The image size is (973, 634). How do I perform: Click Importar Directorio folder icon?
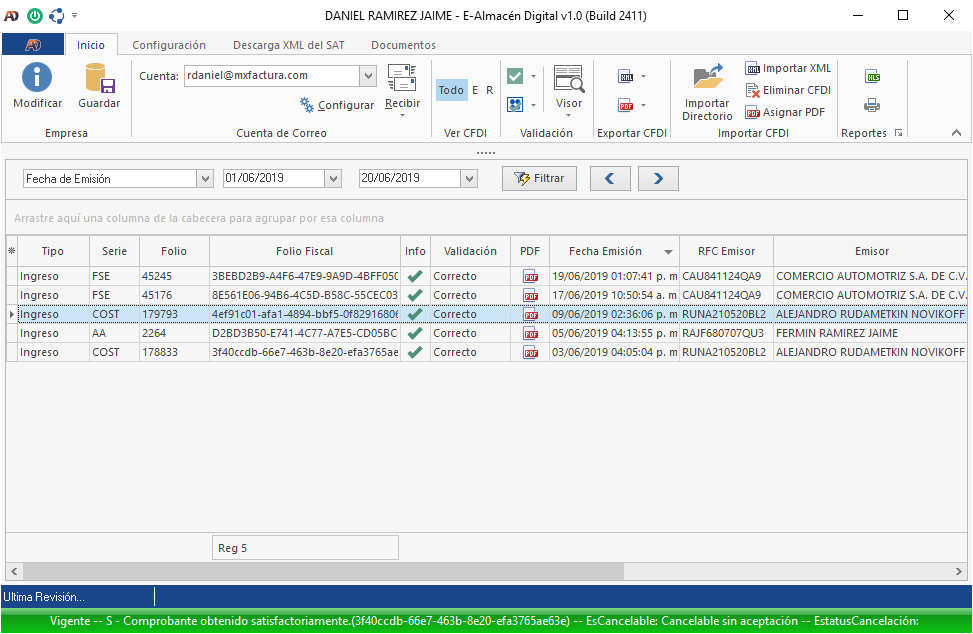tap(707, 80)
